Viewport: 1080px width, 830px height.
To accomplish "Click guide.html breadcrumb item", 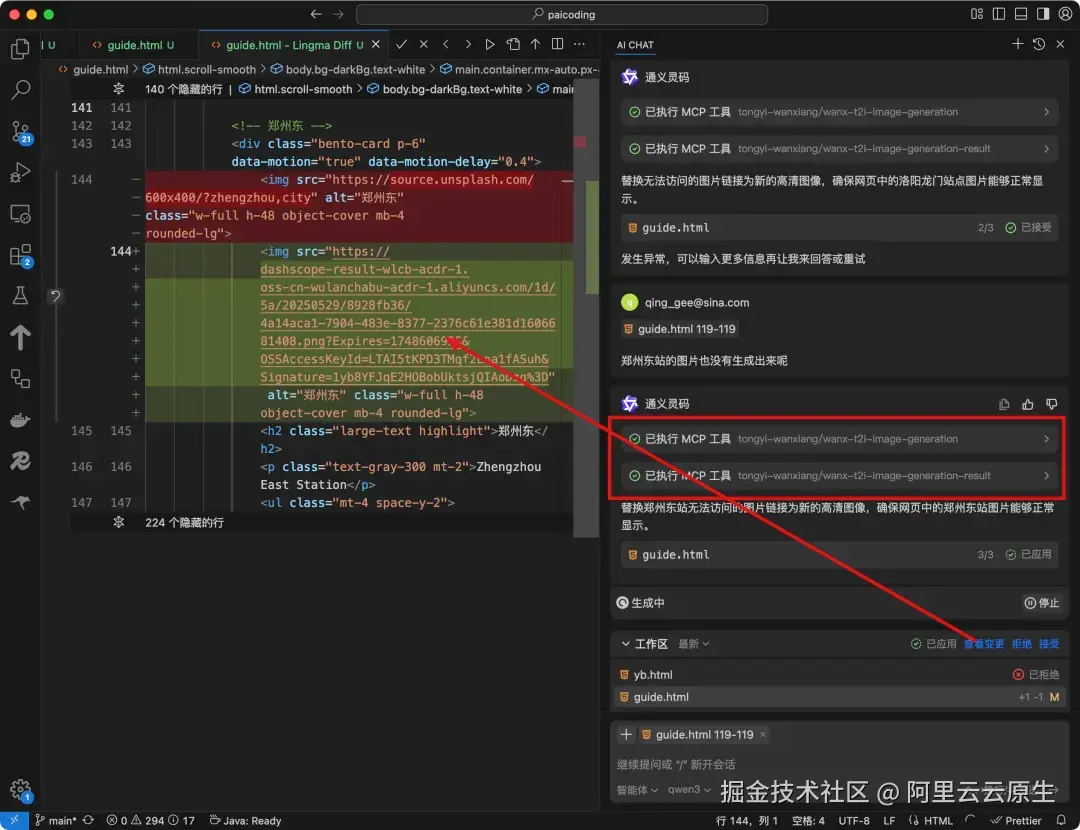I will click(101, 69).
